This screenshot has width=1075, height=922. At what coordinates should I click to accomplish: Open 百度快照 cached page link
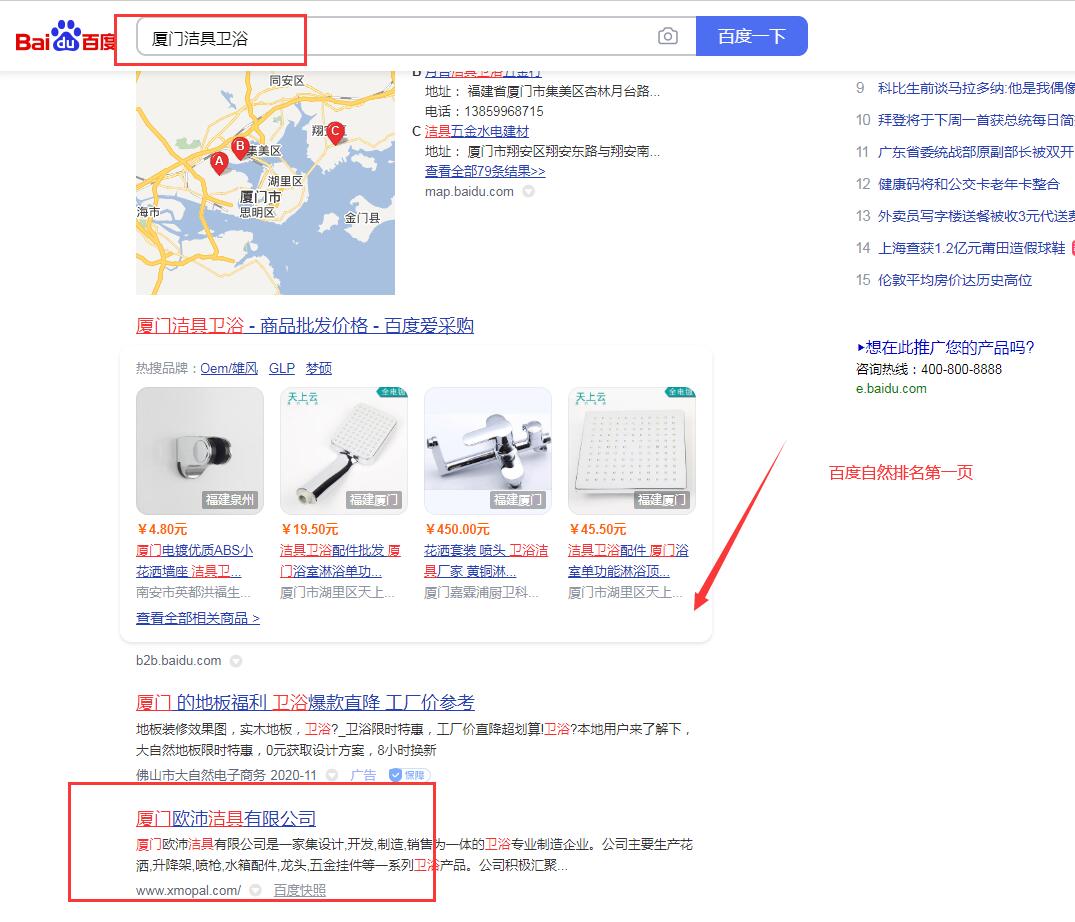(299, 890)
